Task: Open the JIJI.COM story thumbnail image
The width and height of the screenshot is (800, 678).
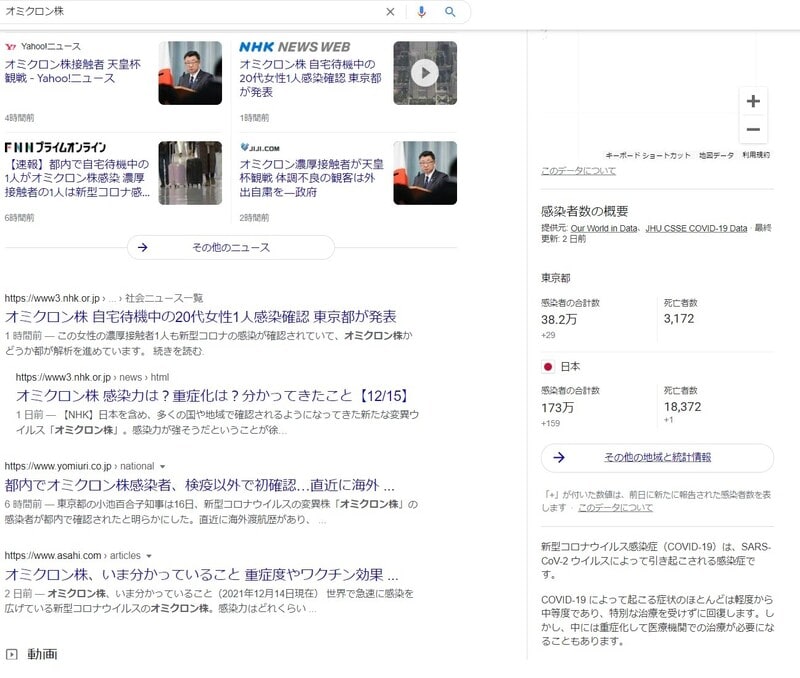Action: [x=425, y=173]
